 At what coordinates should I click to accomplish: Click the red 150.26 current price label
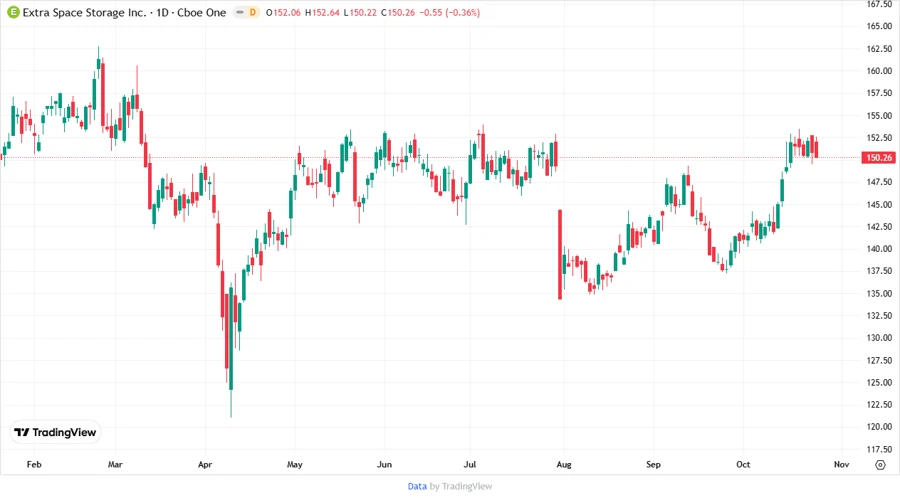(878, 157)
